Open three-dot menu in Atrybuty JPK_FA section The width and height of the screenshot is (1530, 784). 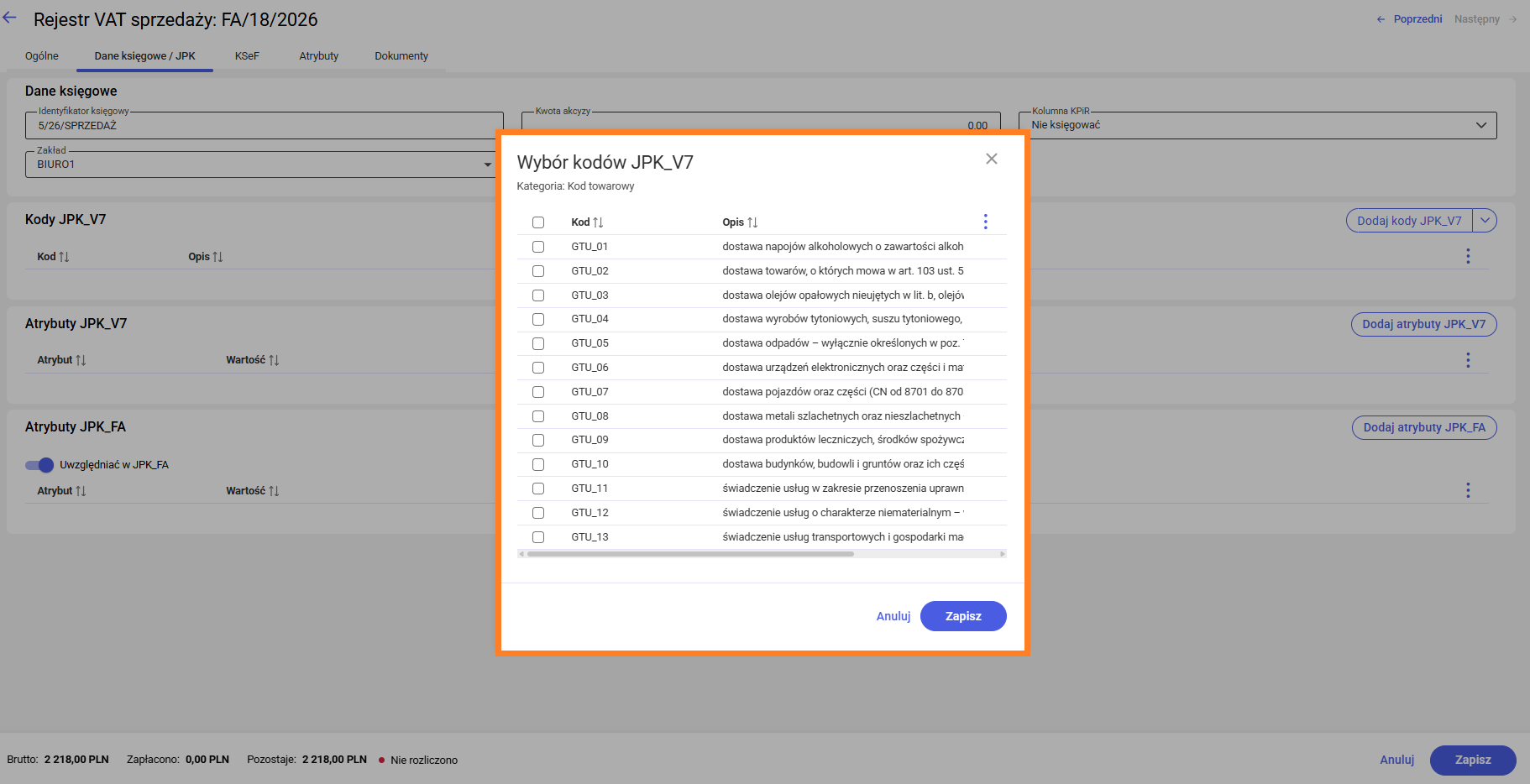(x=1467, y=490)
